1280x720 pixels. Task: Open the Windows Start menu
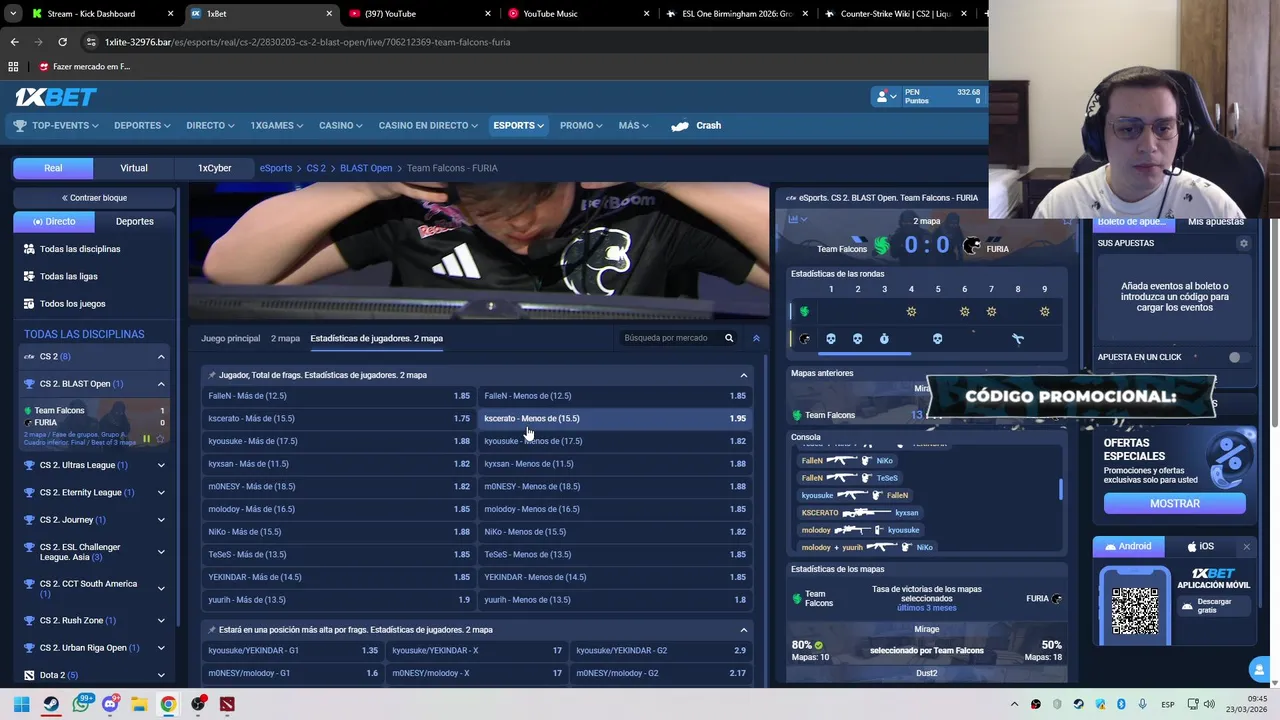pyautogui.click(x=21, y=704)
